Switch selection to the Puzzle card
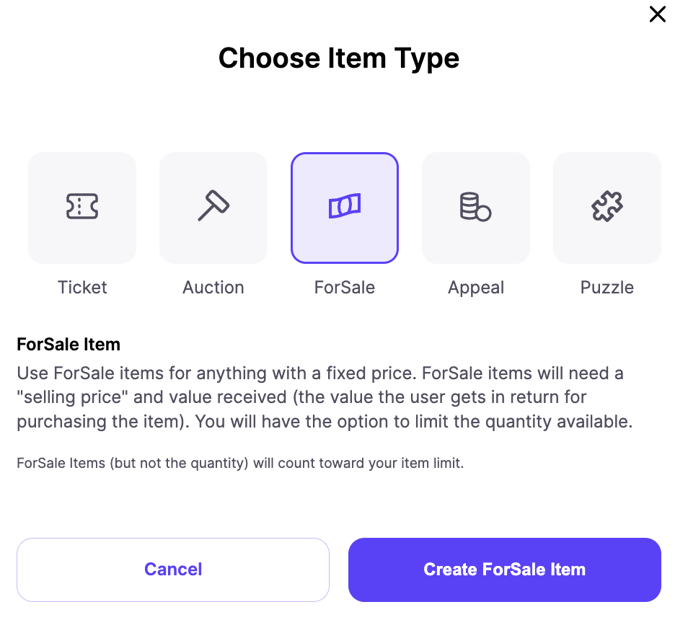Image resolution: width=688 pixels, height=620 pixels. click(607, 208)
